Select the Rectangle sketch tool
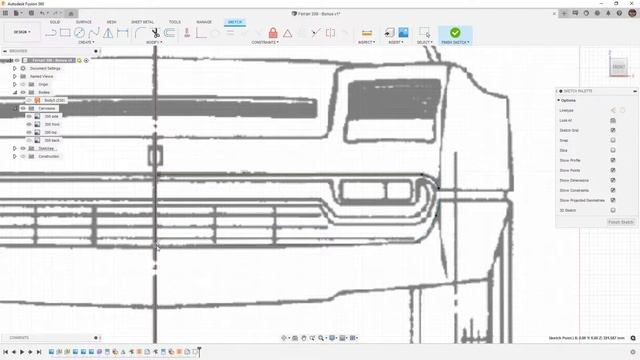Screen dimensions: 640x360 [x=65, y=33]
